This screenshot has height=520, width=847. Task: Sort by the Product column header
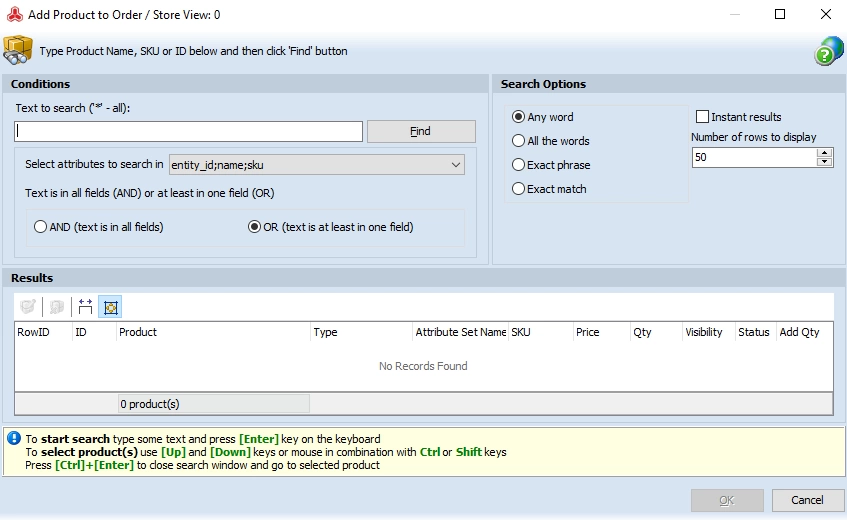click(x=213, y=332)
